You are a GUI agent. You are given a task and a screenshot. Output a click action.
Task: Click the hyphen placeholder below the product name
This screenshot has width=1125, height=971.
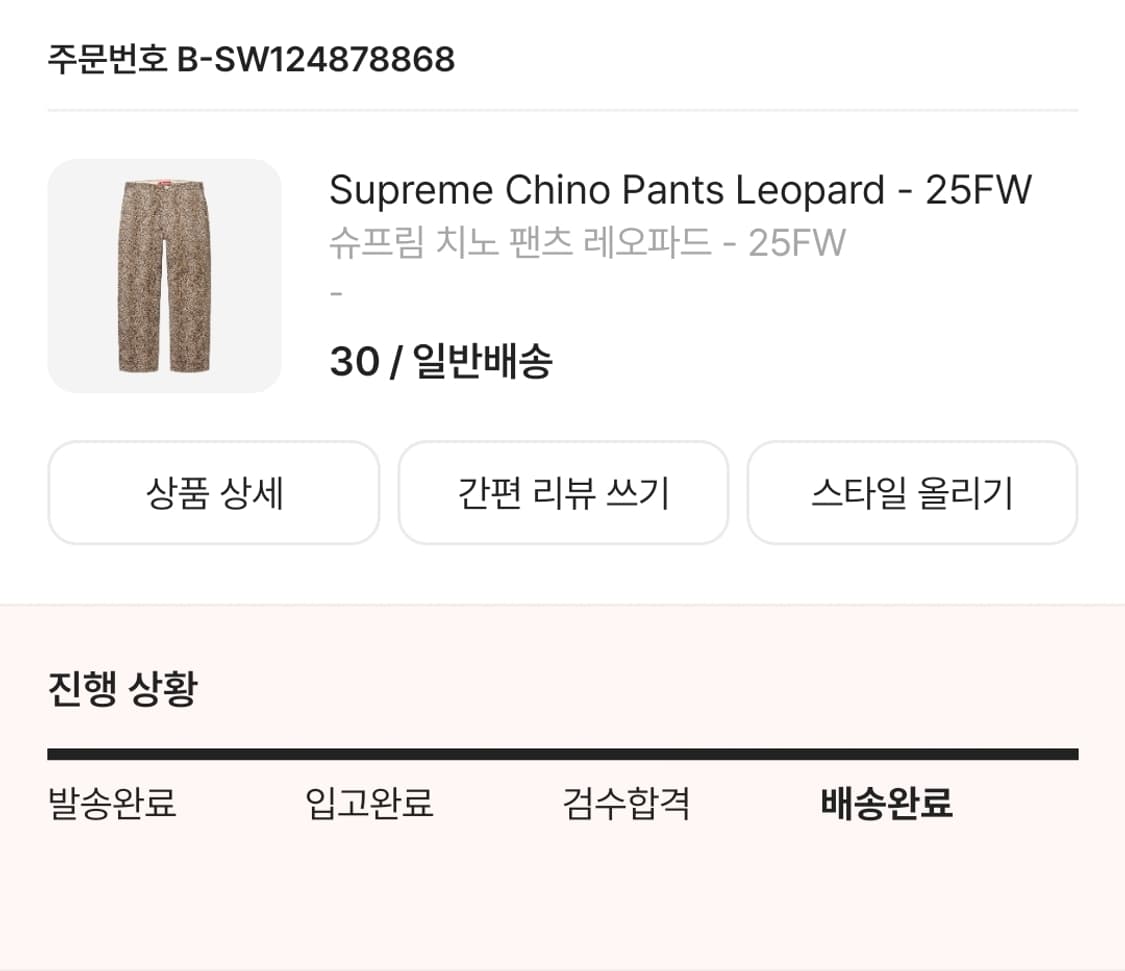(x=337, y=294)
